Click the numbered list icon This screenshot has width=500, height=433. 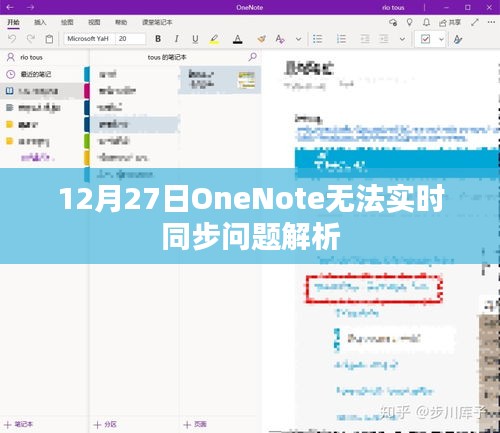[341, 39]
